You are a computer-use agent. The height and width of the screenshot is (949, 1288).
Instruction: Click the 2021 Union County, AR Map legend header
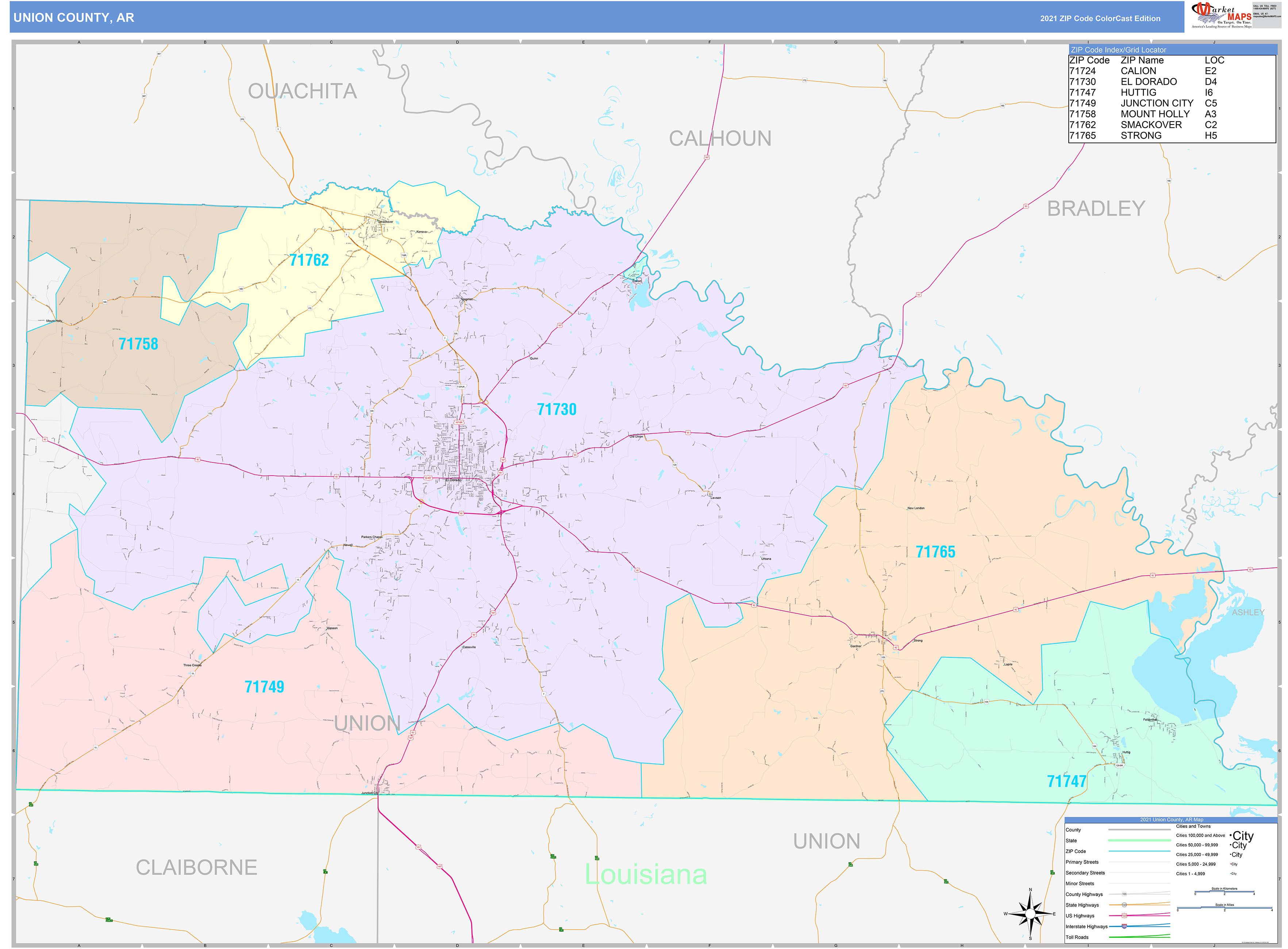click(x=1171, y=820)
